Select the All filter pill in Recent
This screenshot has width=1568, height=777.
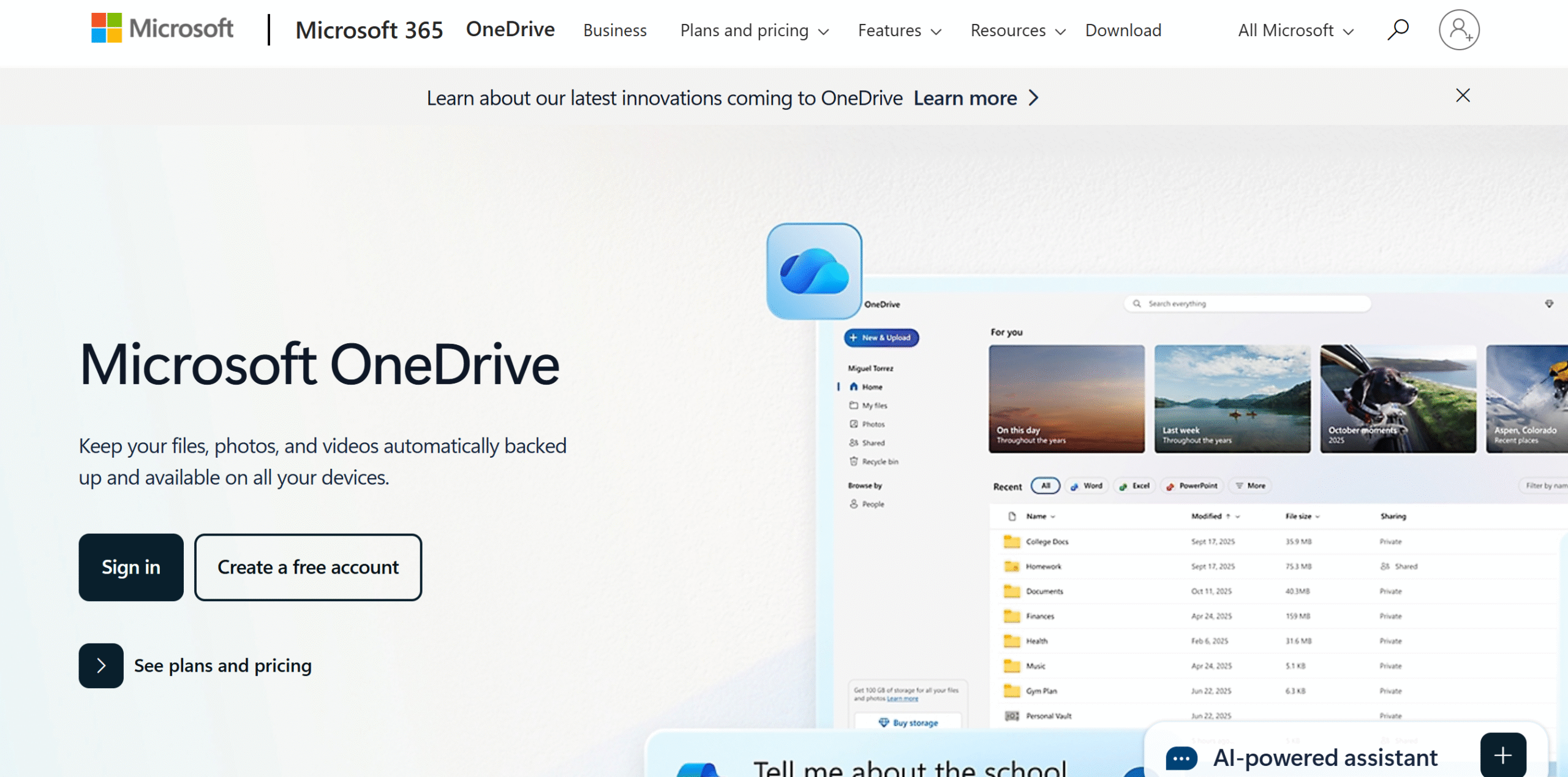[1046, 485]
